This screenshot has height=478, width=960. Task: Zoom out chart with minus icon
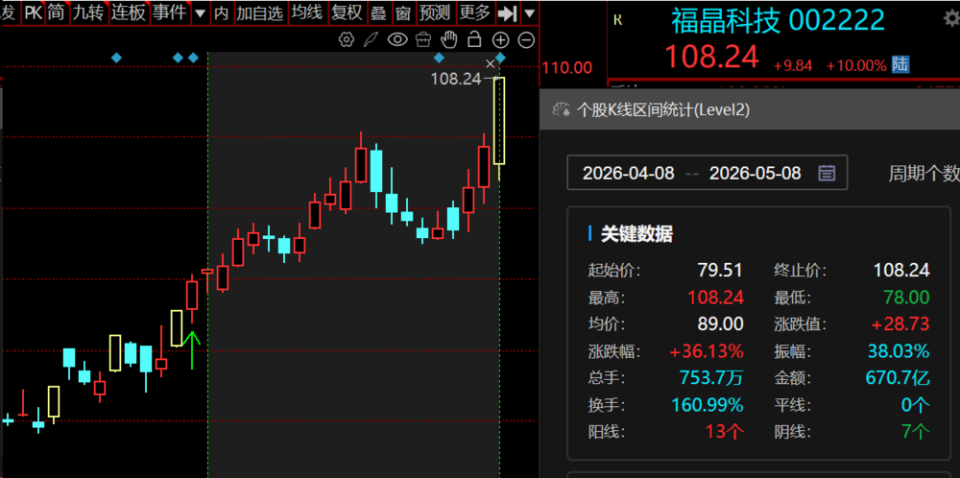point(526,40)
